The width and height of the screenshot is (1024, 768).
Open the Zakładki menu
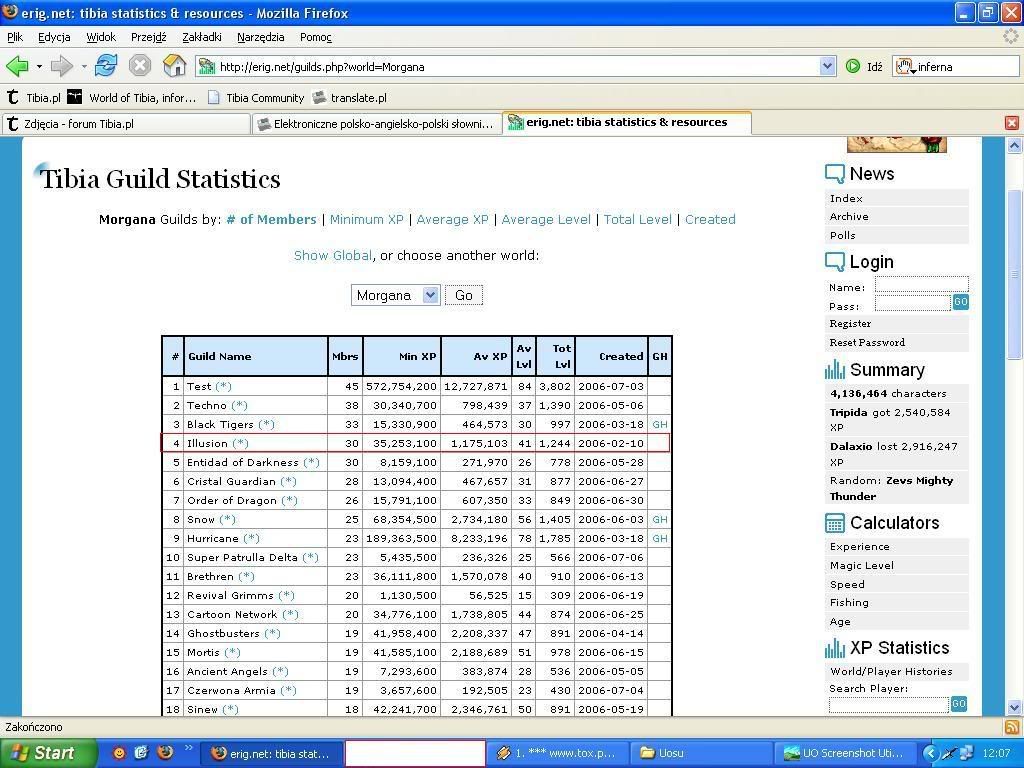(x=202, y=37)
